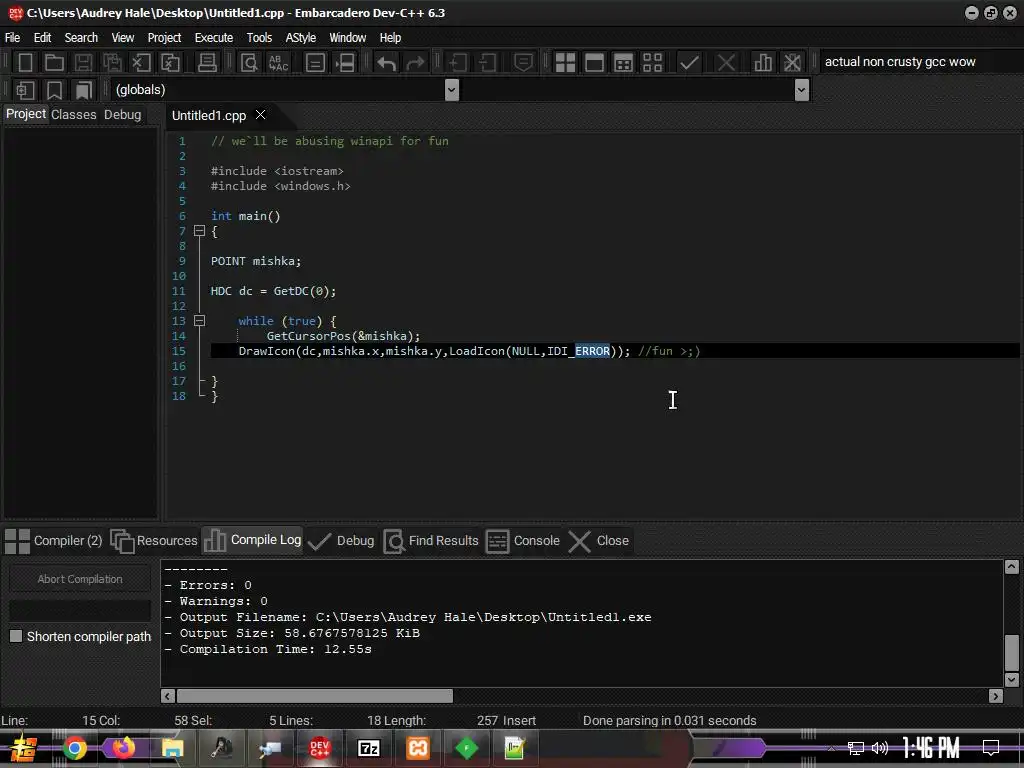Image resolution: width=1024 pixels, height=768 pixels.
Task: Select the Project sidebar tab
Action: [25, 114]
